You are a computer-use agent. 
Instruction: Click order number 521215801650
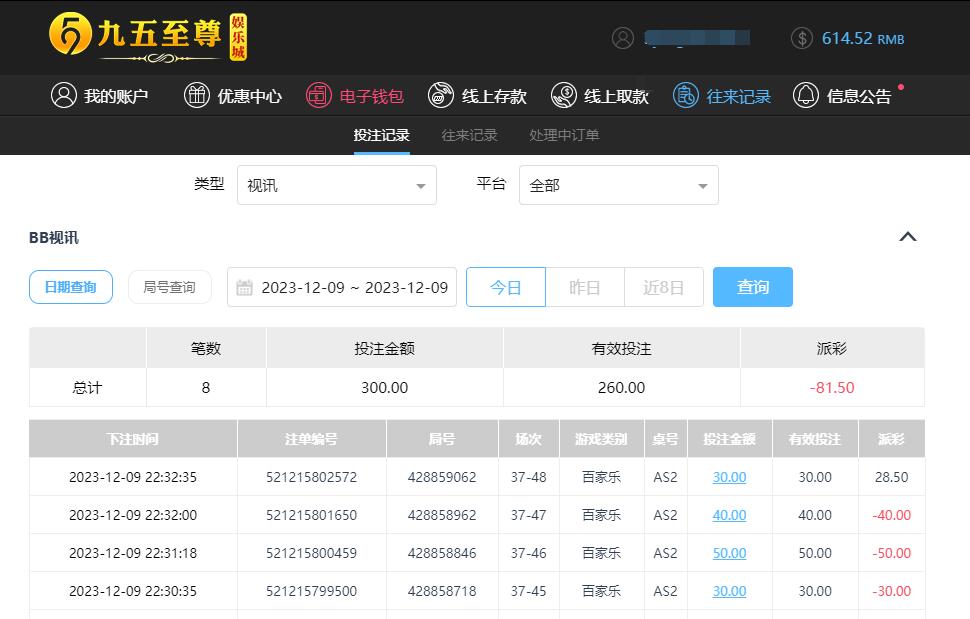[311, 514]
